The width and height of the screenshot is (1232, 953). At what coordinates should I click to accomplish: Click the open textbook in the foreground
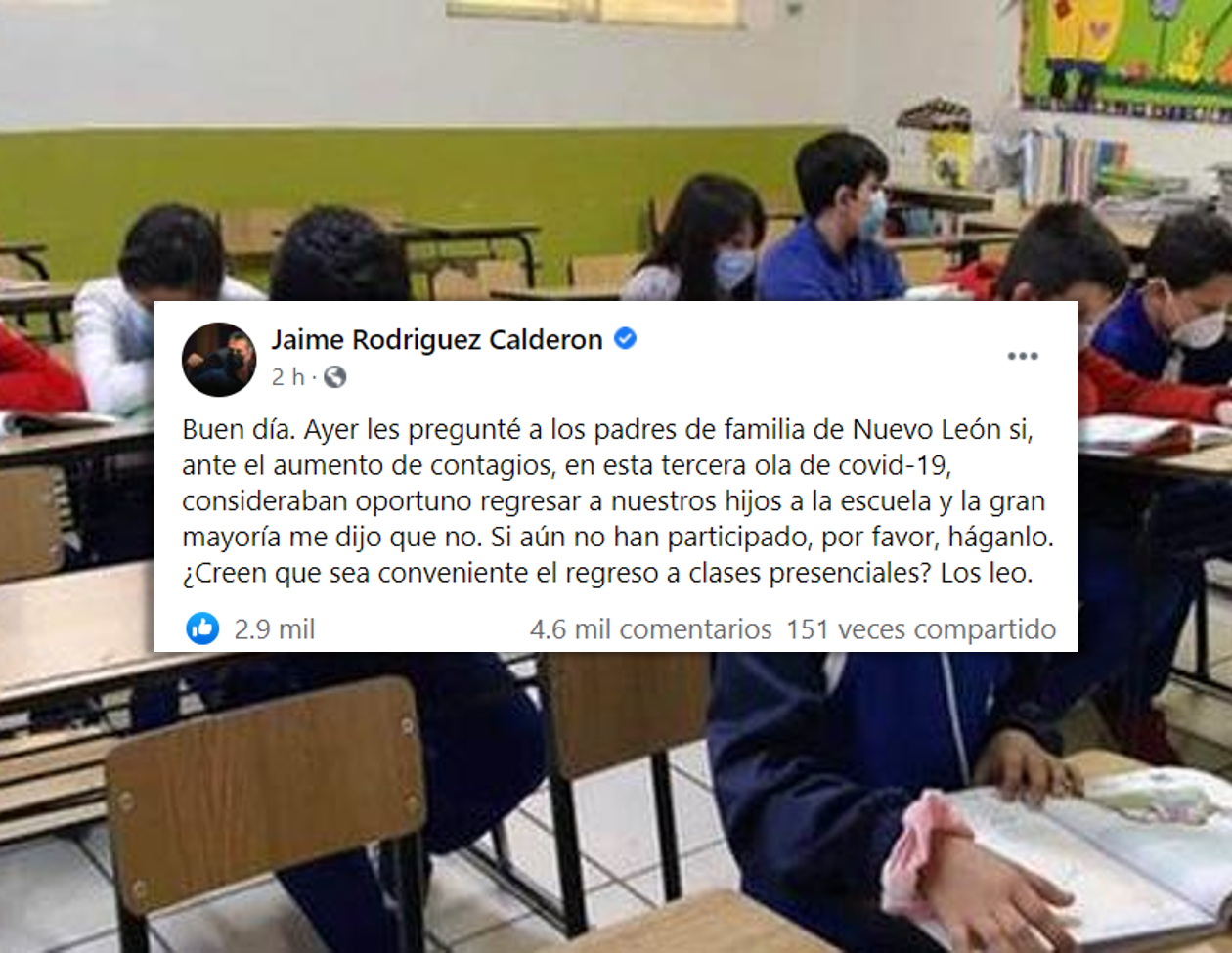coord(1085,850)
